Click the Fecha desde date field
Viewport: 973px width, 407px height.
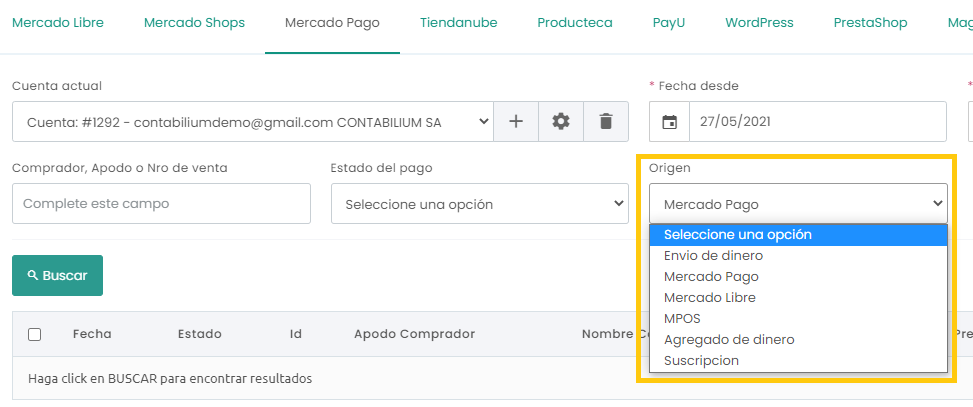point(818,122)
